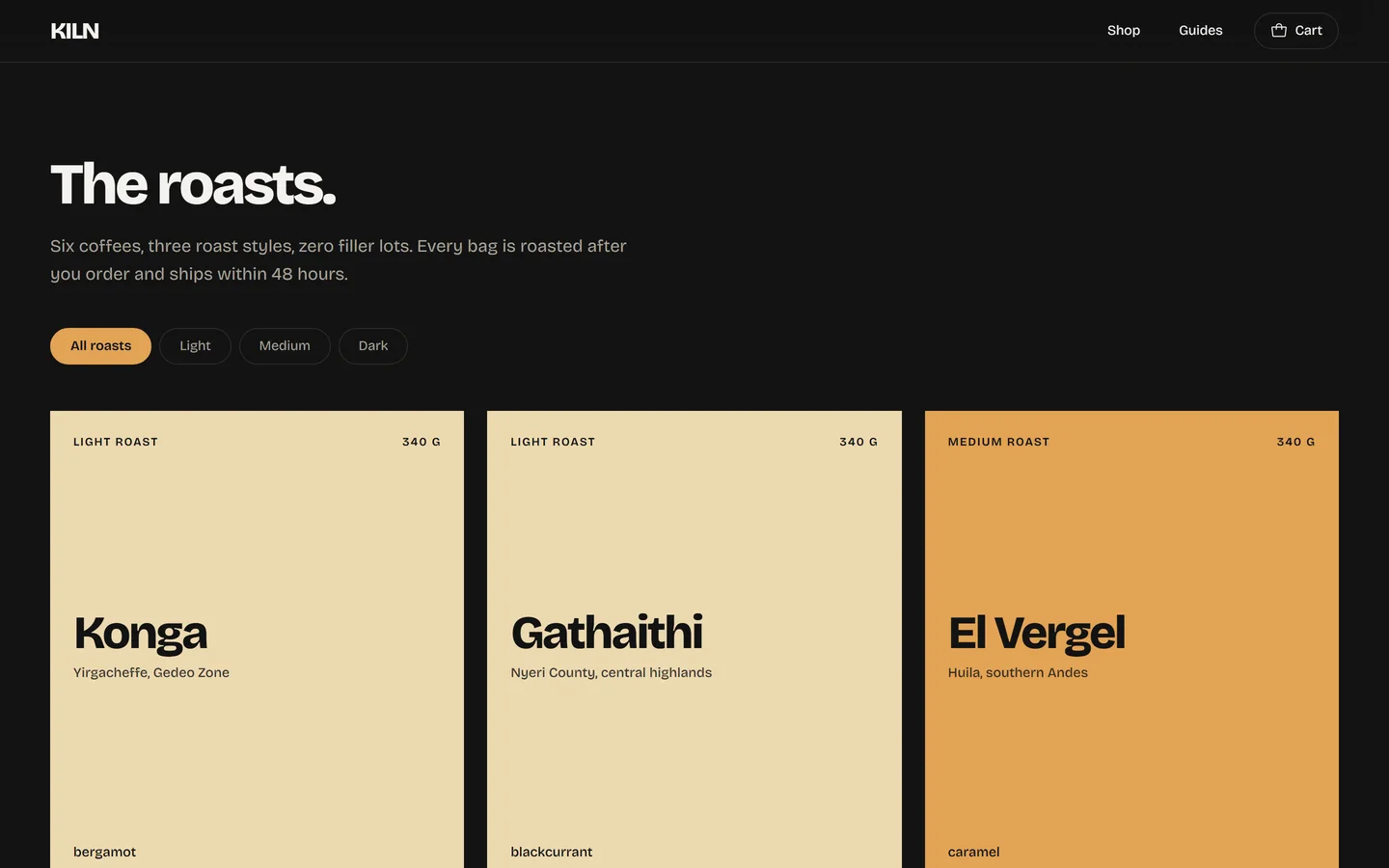Open the El Vergel coffee card

tap(1131, 639)
